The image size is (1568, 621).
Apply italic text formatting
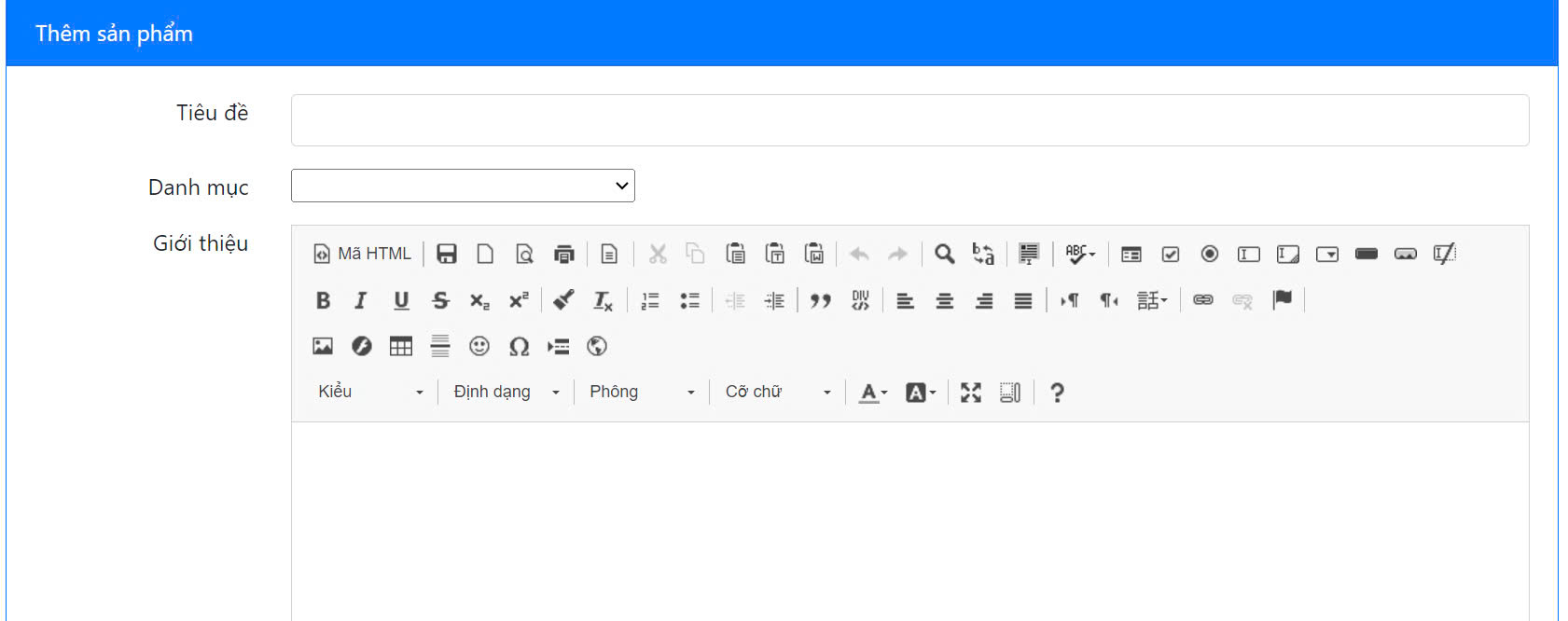pyautogui.click(x=361, y=300)
